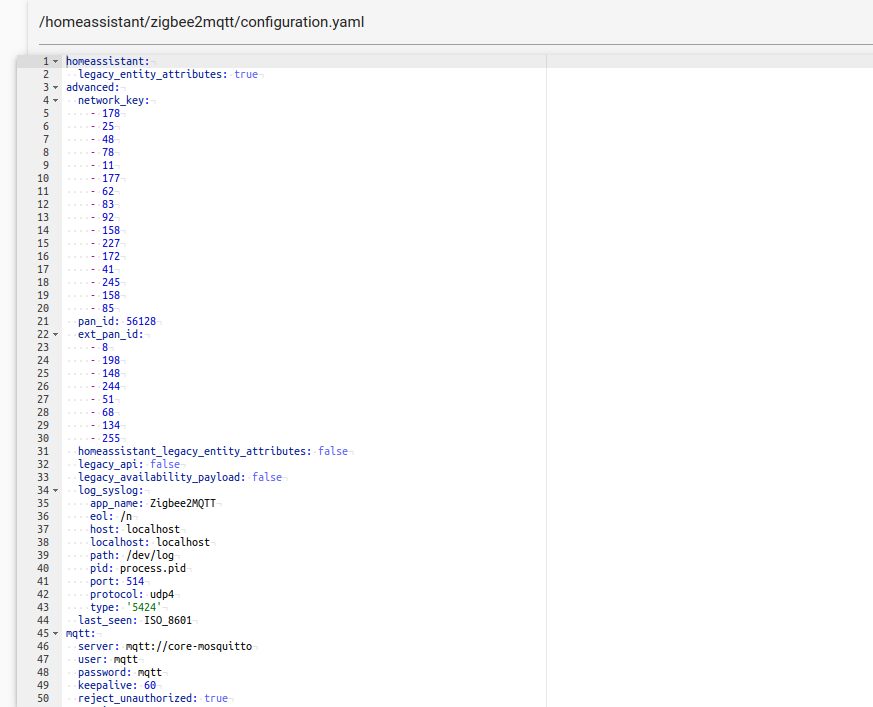Click the type value '5424'
Screen dimensions: 873x707
[144, 607]
